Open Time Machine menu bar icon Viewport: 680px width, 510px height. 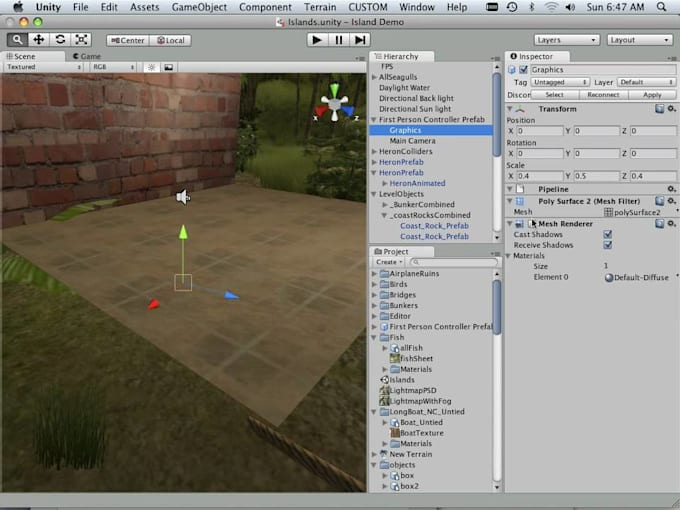tap(512, 7)
